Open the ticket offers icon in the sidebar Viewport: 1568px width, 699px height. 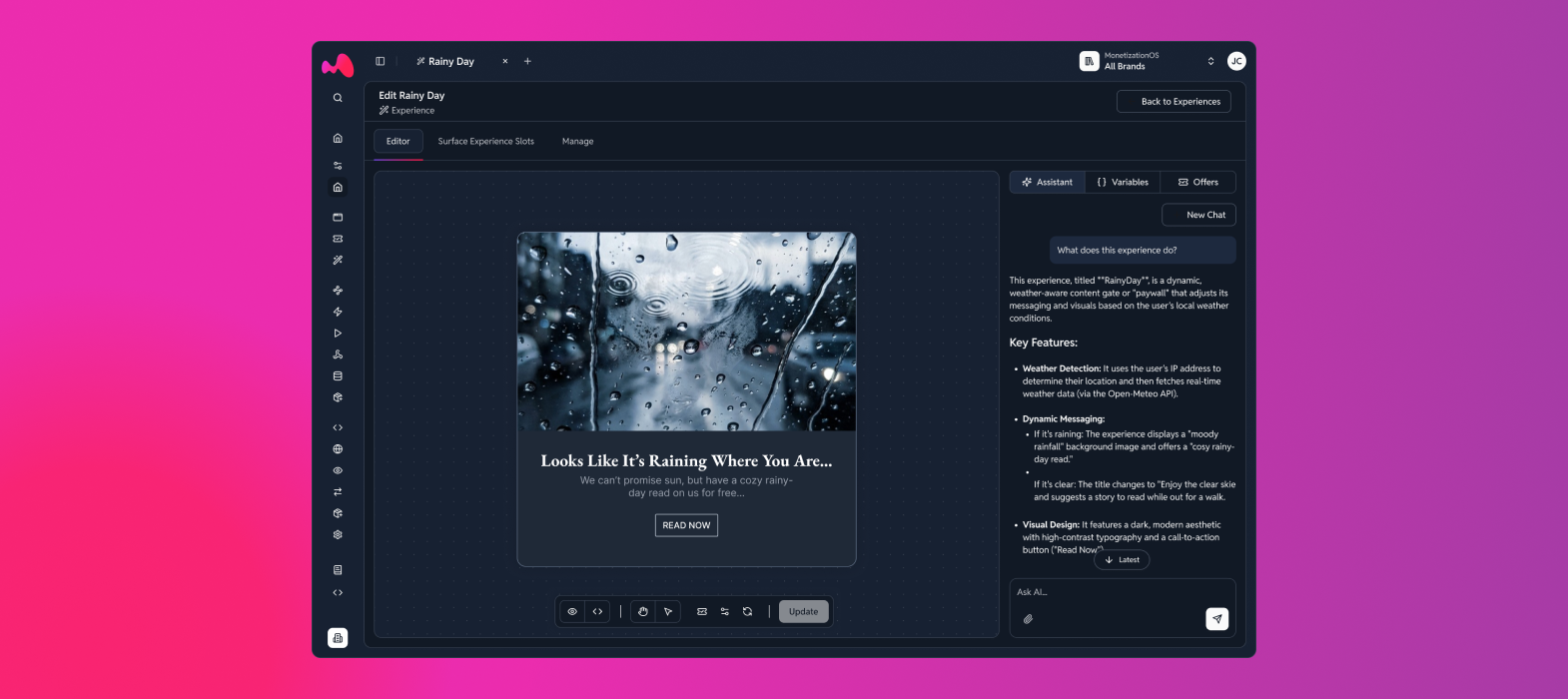tap(338, 239)
